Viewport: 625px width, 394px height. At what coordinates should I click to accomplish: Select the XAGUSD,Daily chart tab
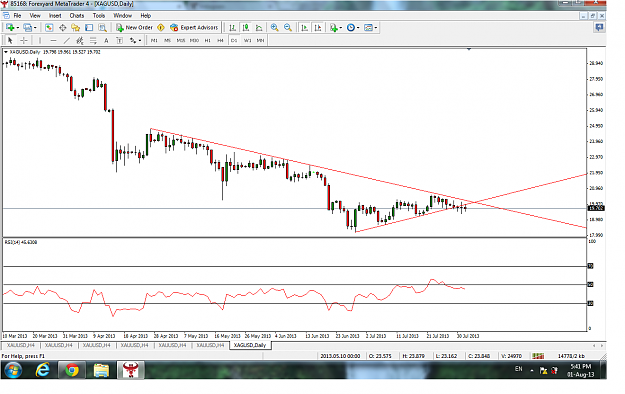pyautogui.click(x=250, y=345)
